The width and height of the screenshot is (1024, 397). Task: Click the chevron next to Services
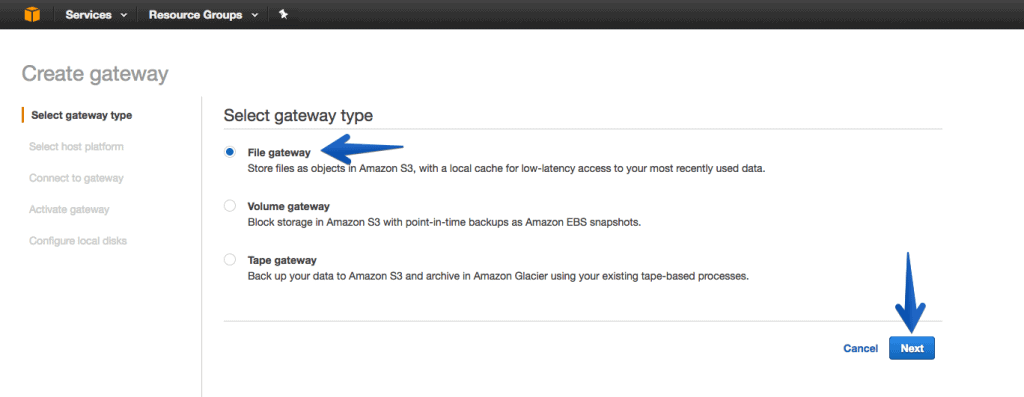click(x=123, y=15)
